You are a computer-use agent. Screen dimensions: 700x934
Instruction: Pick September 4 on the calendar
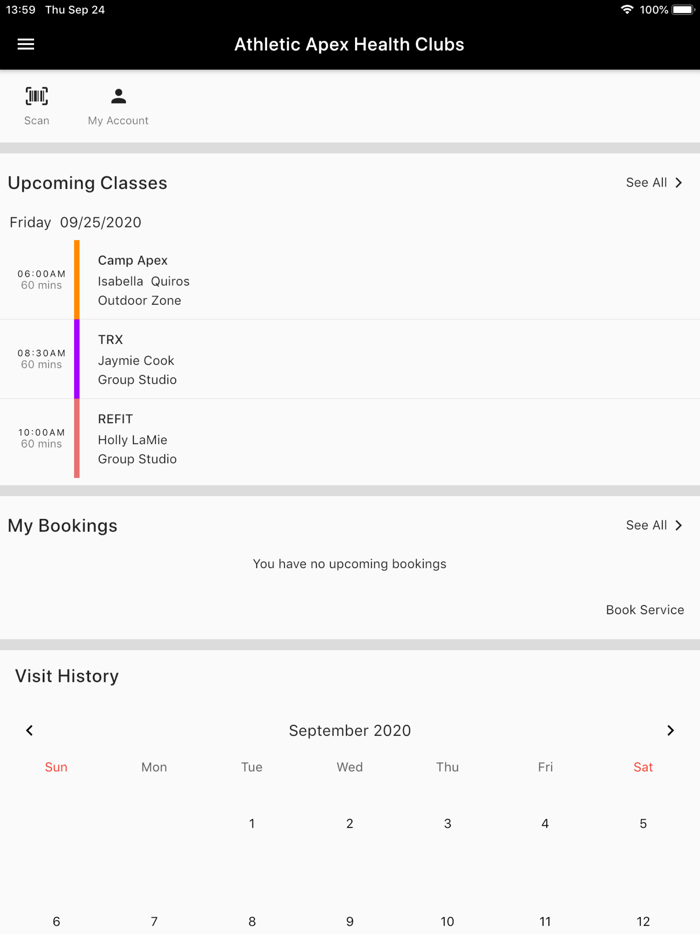click(545, 824)
